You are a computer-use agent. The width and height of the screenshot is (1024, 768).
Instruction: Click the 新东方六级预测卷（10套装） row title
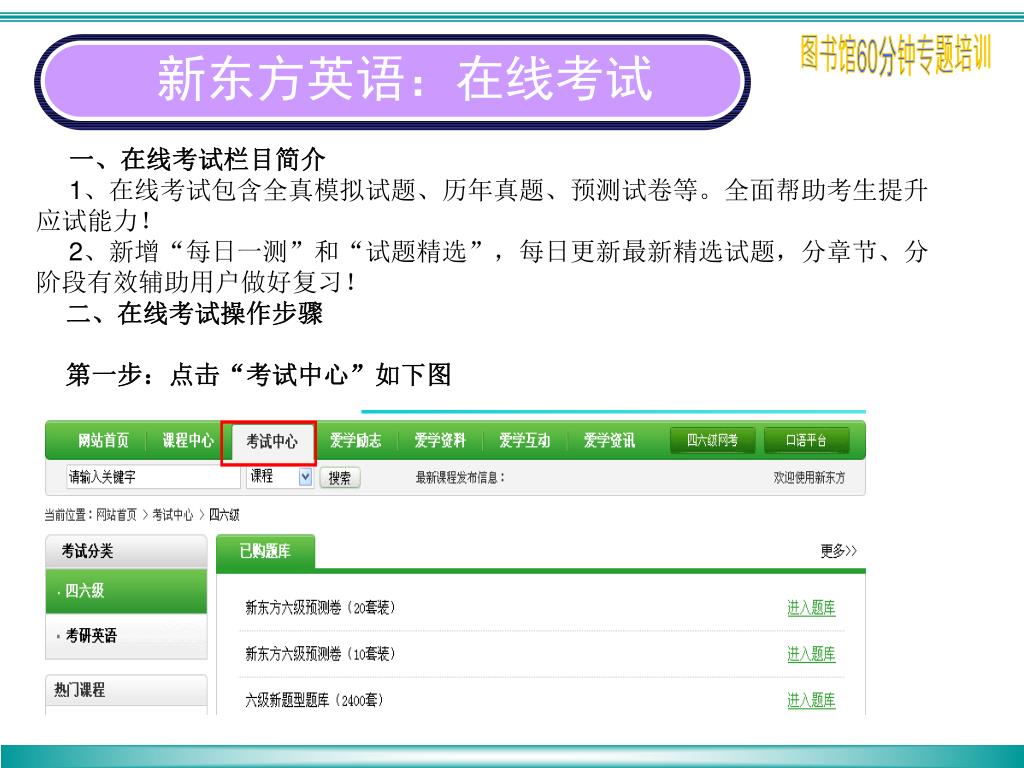pos(320,654)
